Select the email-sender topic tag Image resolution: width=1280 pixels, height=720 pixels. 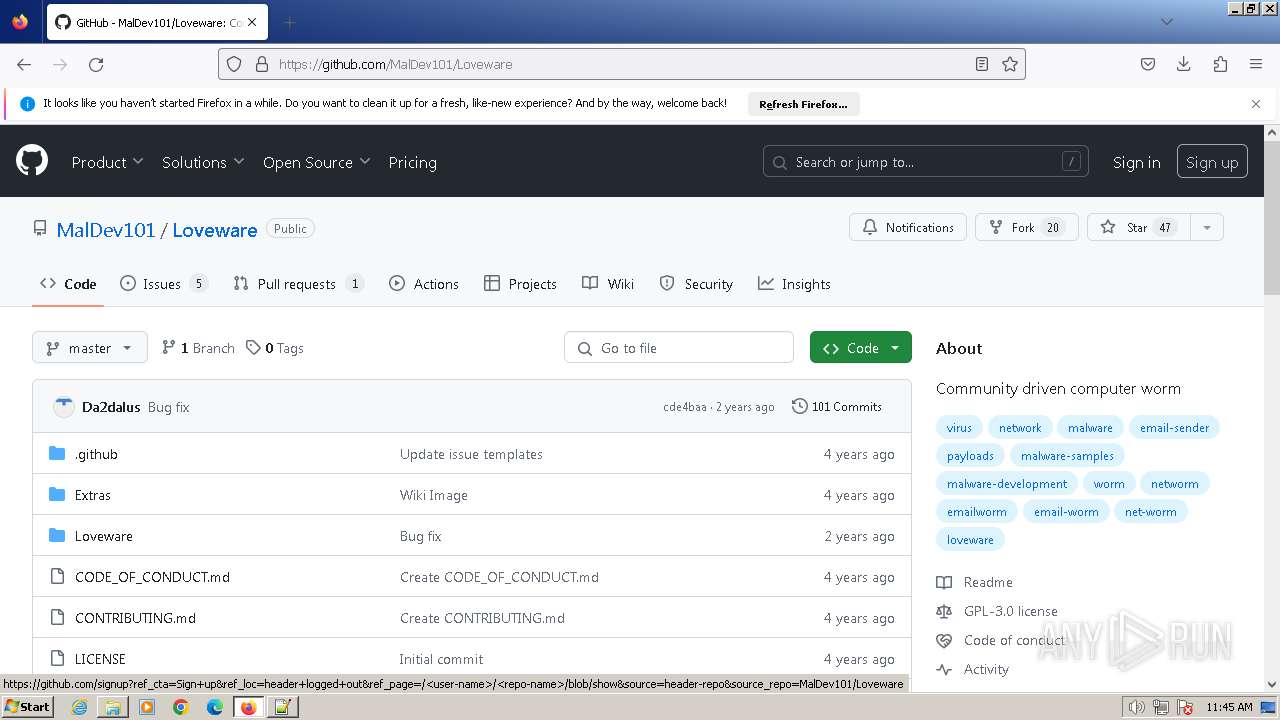(x=1175, y=428)
